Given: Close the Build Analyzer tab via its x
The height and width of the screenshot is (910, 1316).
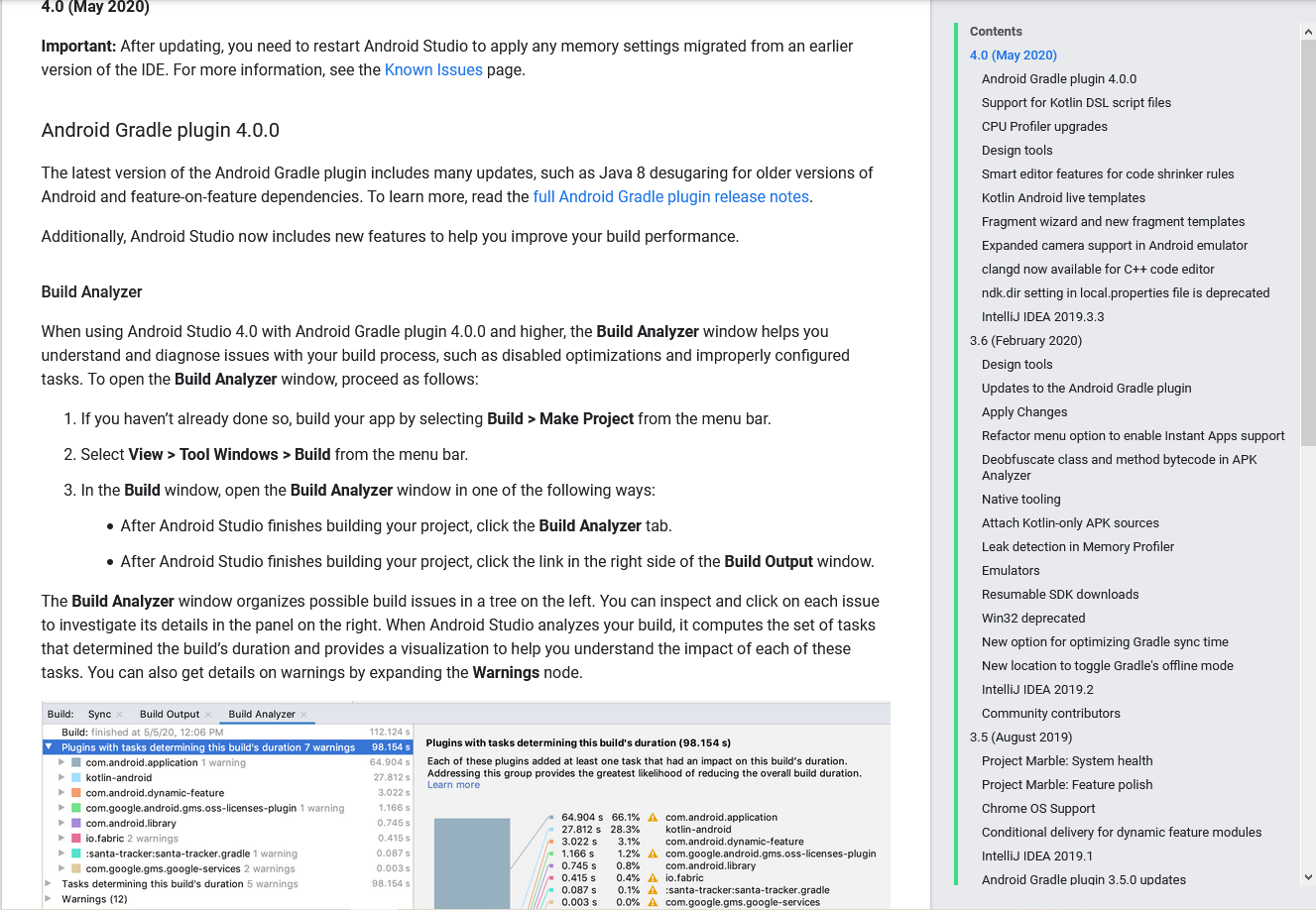Looking at the screenshot, I should [x=303, y=715].
